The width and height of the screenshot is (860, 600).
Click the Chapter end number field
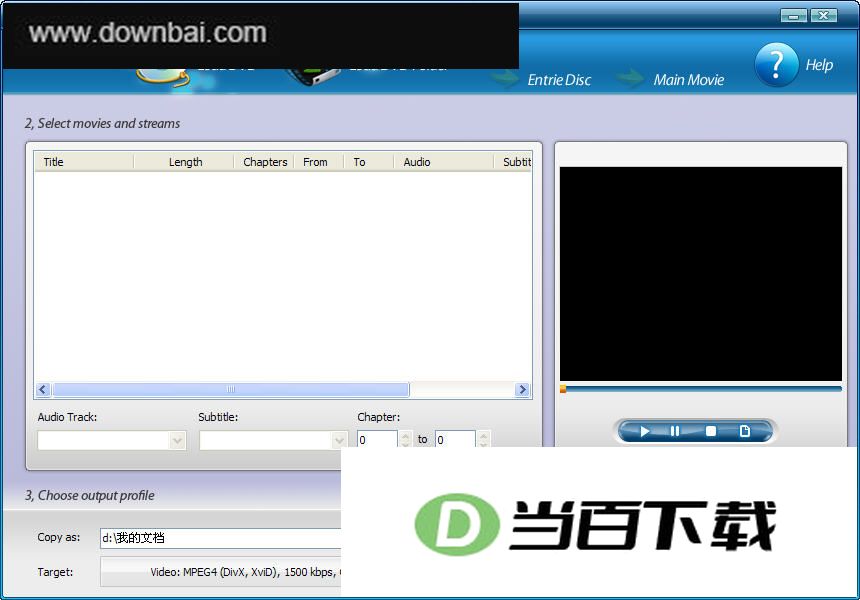pos(455,439)
